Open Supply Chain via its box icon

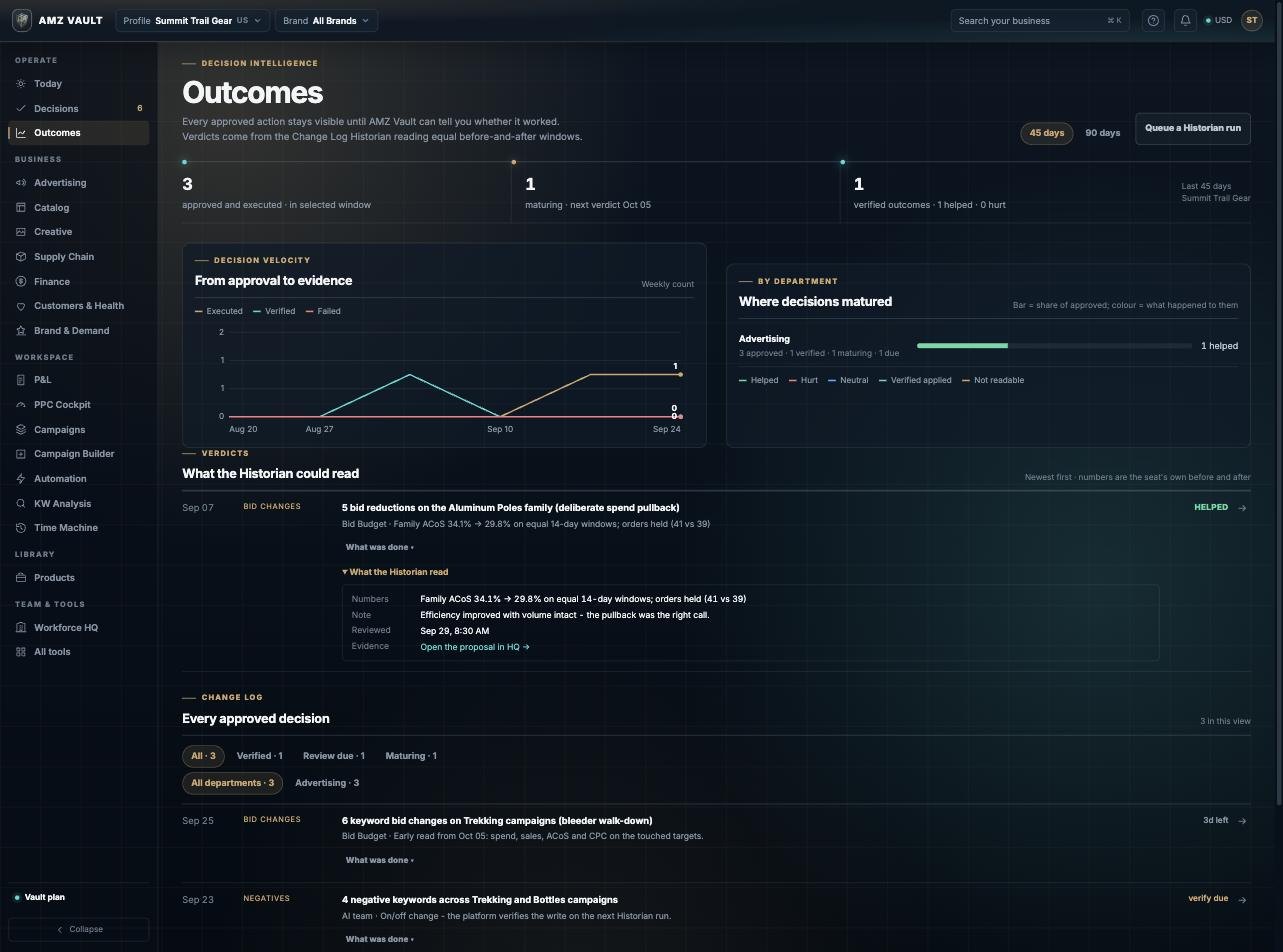(x=21, y=257)
